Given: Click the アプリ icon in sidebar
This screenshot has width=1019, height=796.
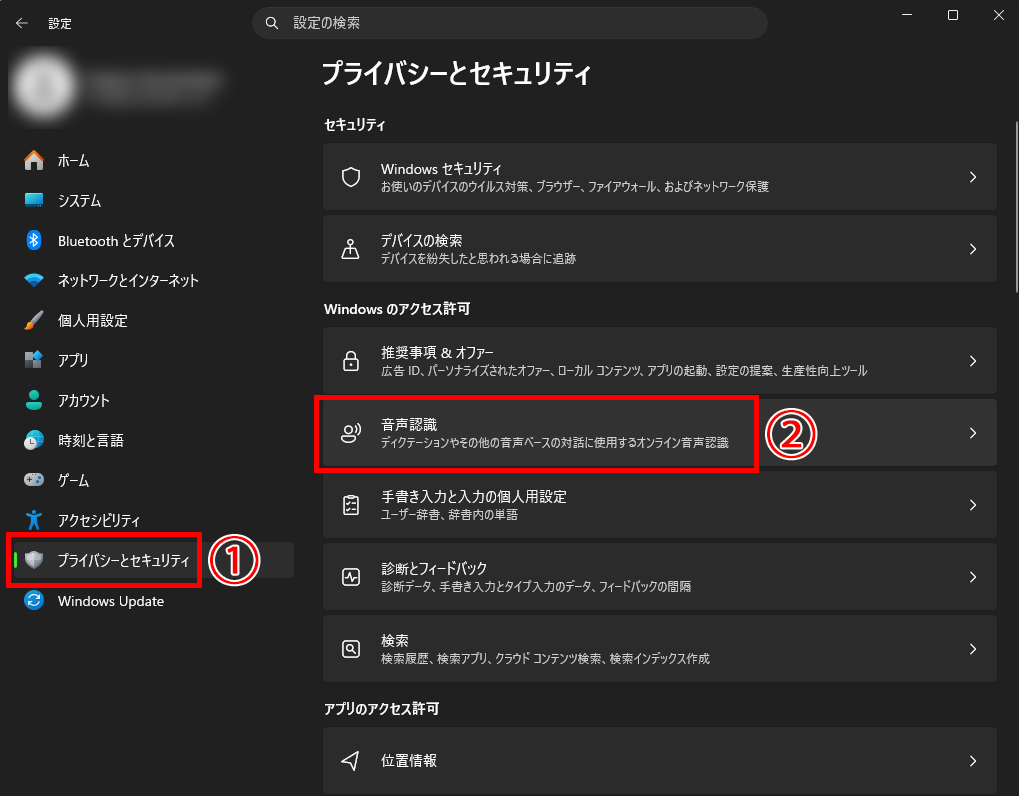Looking at the screenshot, I should point(34,360).
